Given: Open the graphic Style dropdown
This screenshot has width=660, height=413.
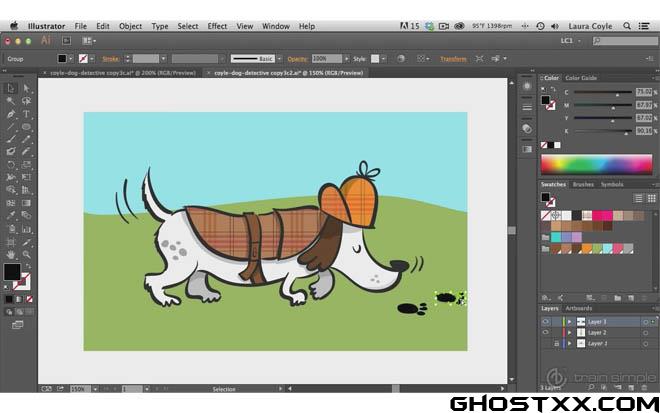Looking at the screenshot, I should click(383, 59).
